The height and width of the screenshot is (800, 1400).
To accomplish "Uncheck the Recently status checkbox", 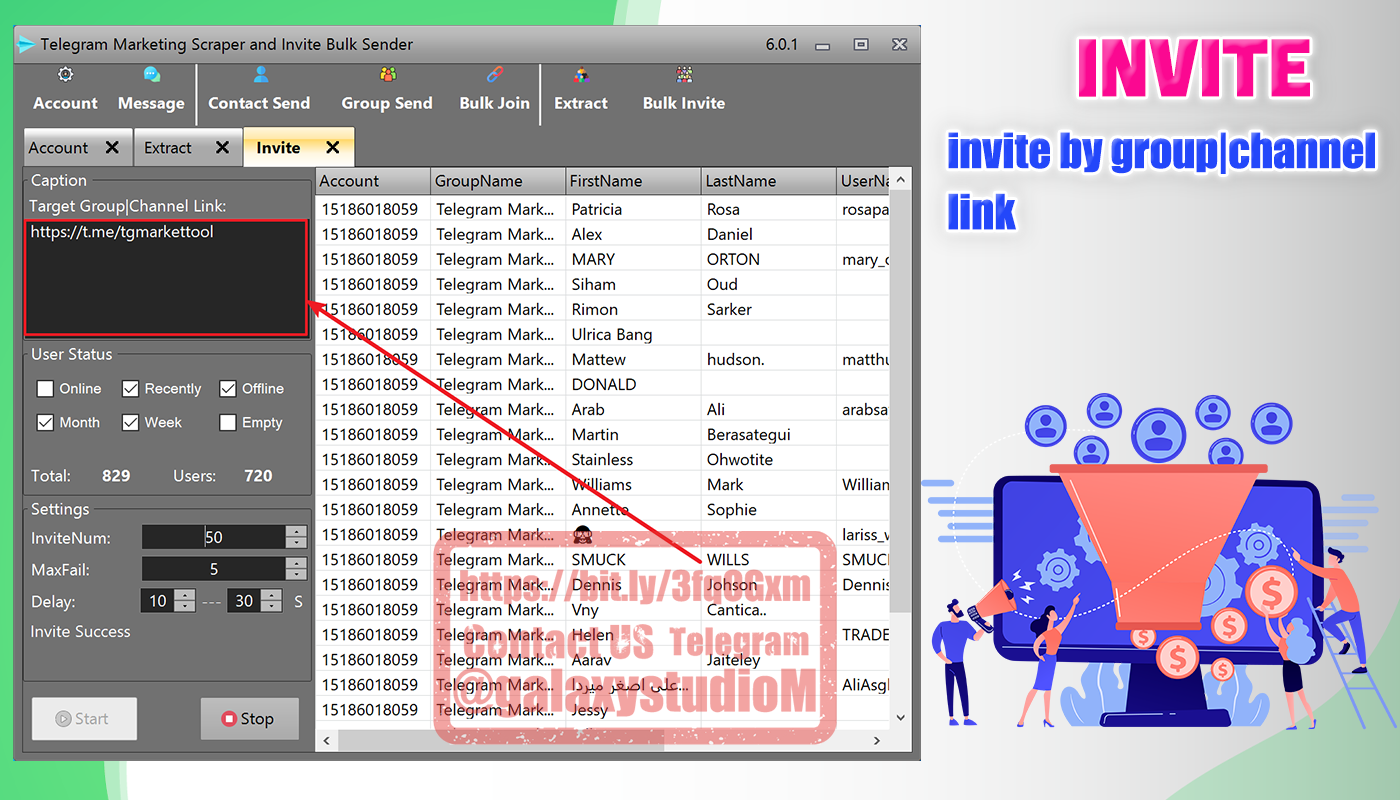I will [x=131, y=389].
